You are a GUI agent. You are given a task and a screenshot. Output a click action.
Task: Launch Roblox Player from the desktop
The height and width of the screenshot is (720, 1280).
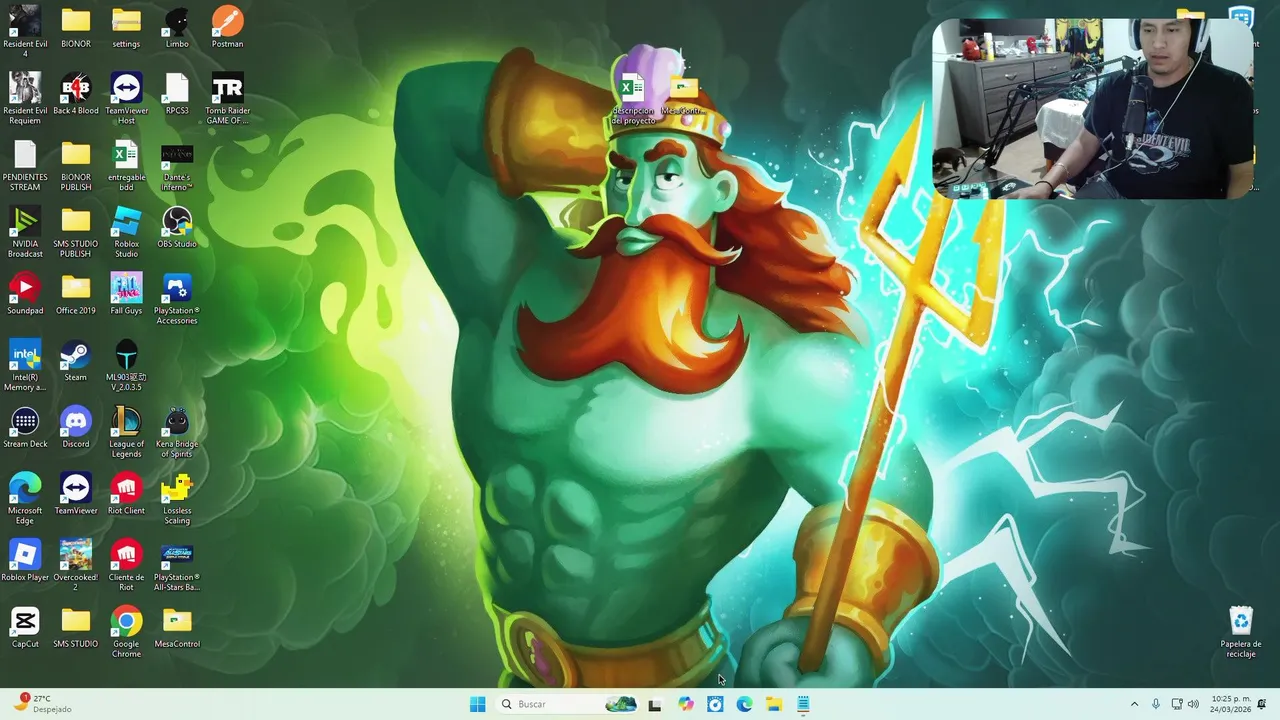(25, 561)
